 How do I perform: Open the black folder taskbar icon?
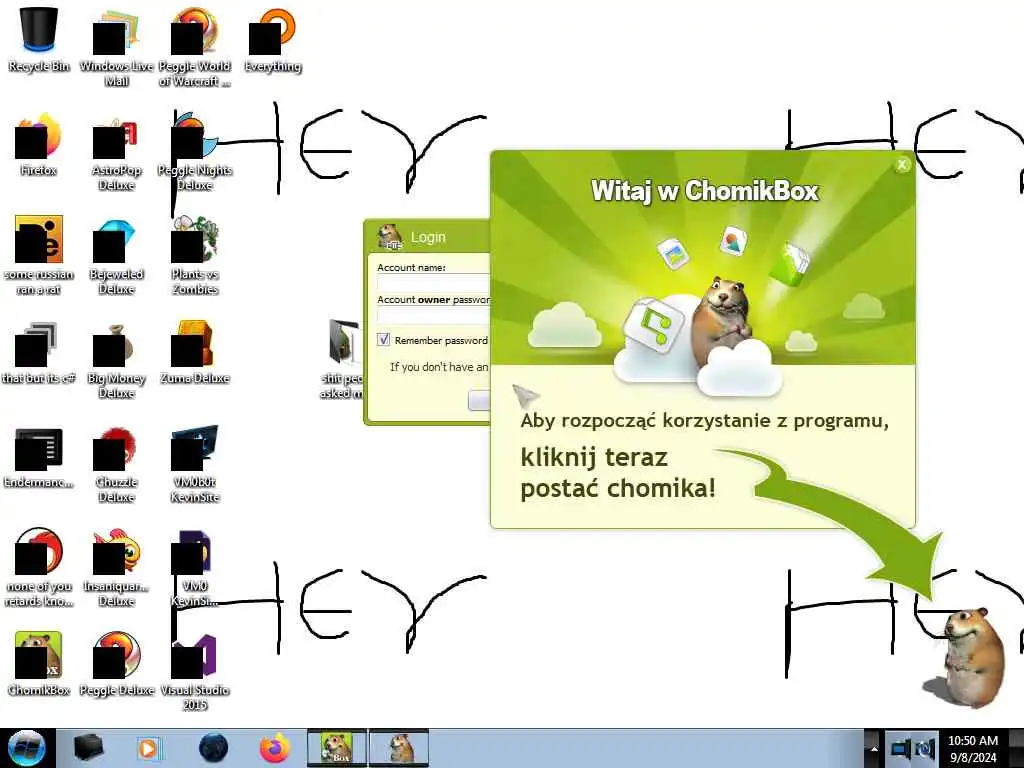89,748
